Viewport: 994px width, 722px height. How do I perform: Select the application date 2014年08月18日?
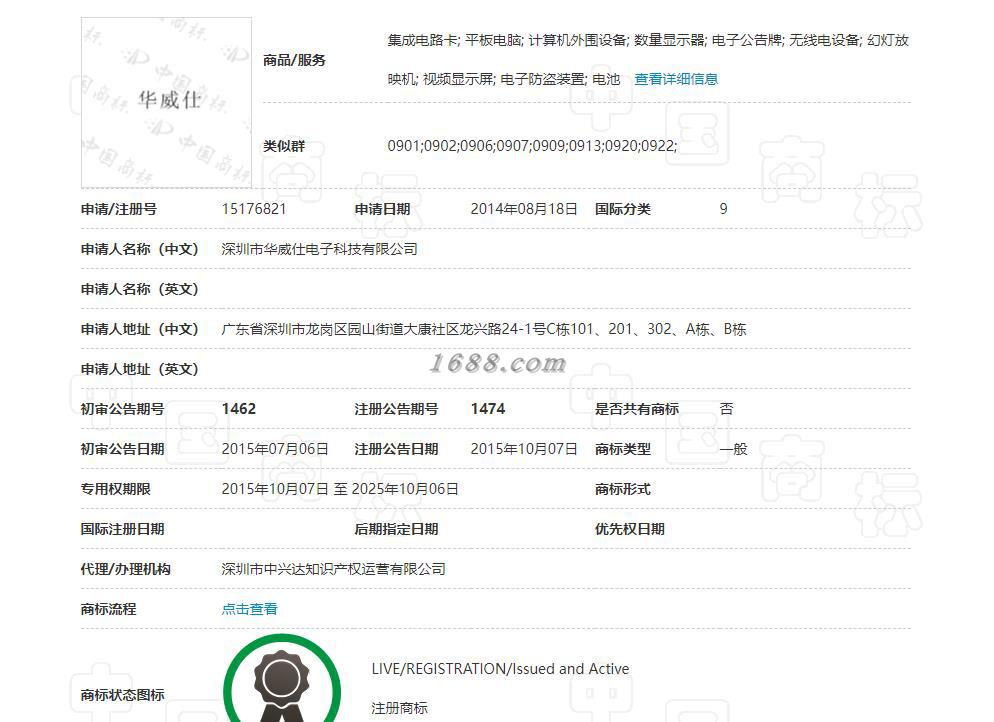pos(524,209)
